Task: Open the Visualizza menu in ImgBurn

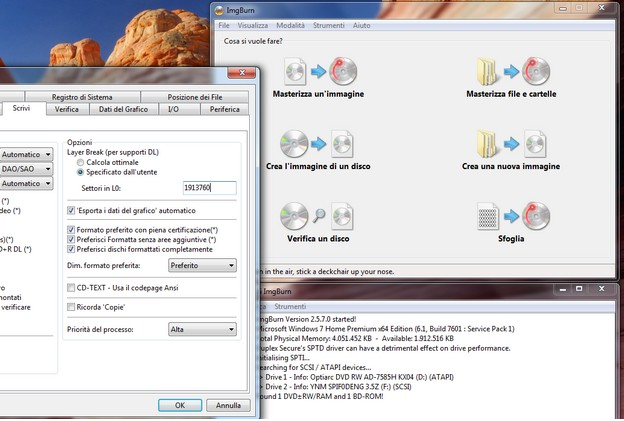Action: (253, 25)
